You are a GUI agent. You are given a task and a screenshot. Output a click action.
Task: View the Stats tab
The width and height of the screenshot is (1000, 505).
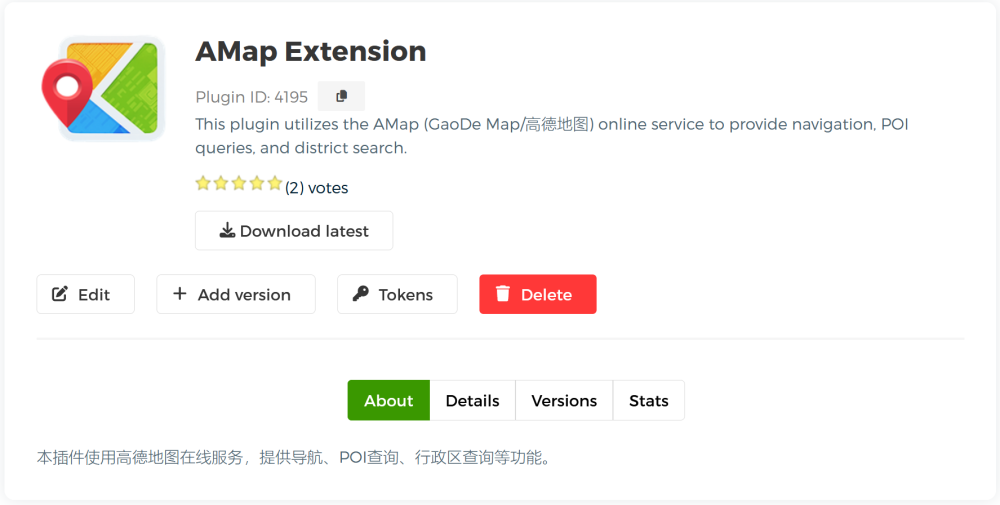pyautogui.click(x=649, y=400)
